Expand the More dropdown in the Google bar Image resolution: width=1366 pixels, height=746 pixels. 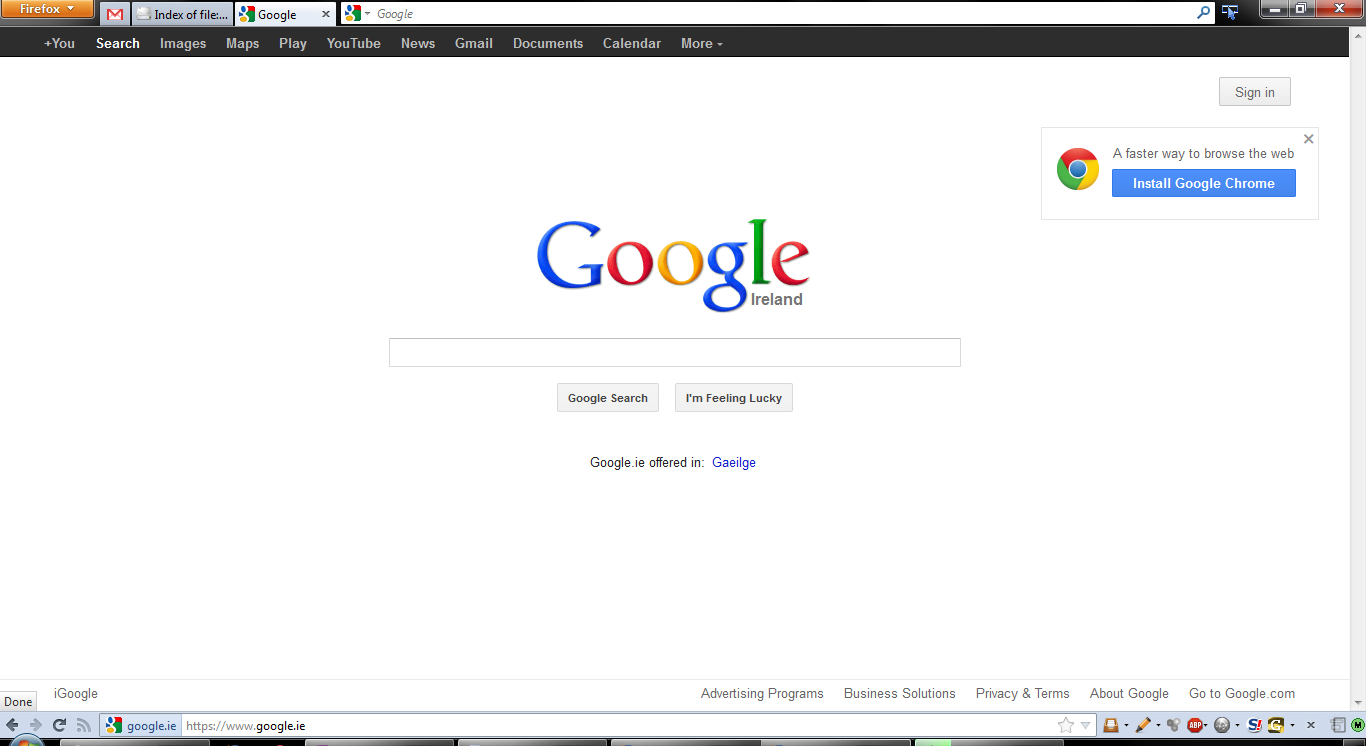pos(701,43)
